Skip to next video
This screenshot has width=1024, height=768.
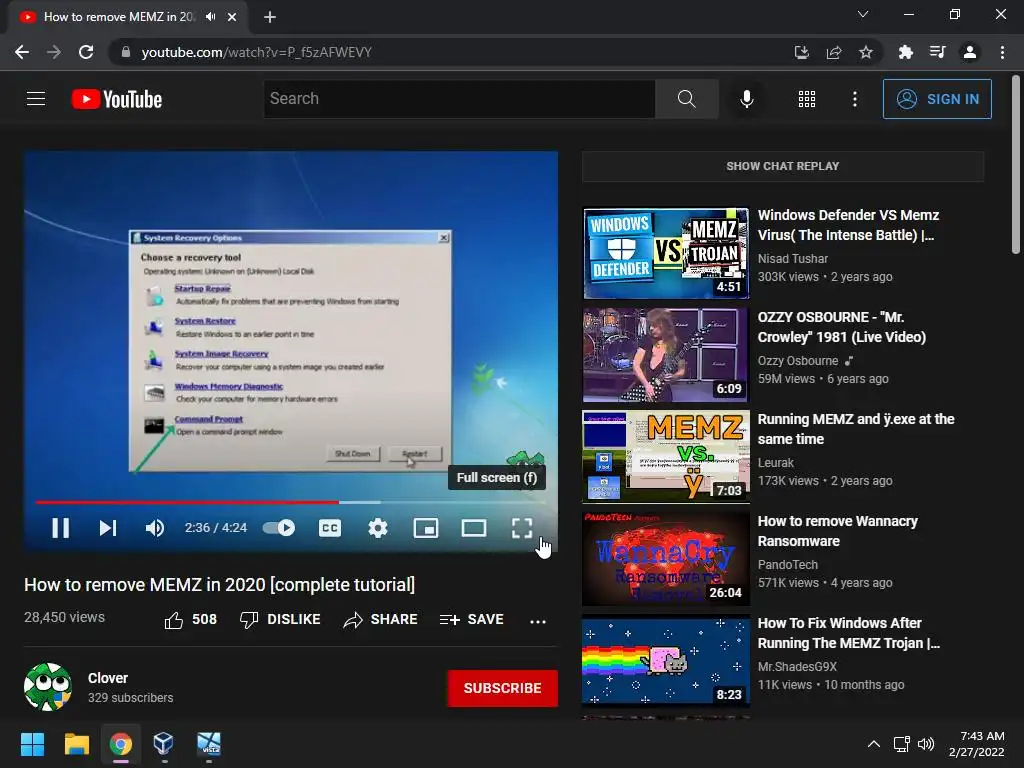(x=108, y=528)
